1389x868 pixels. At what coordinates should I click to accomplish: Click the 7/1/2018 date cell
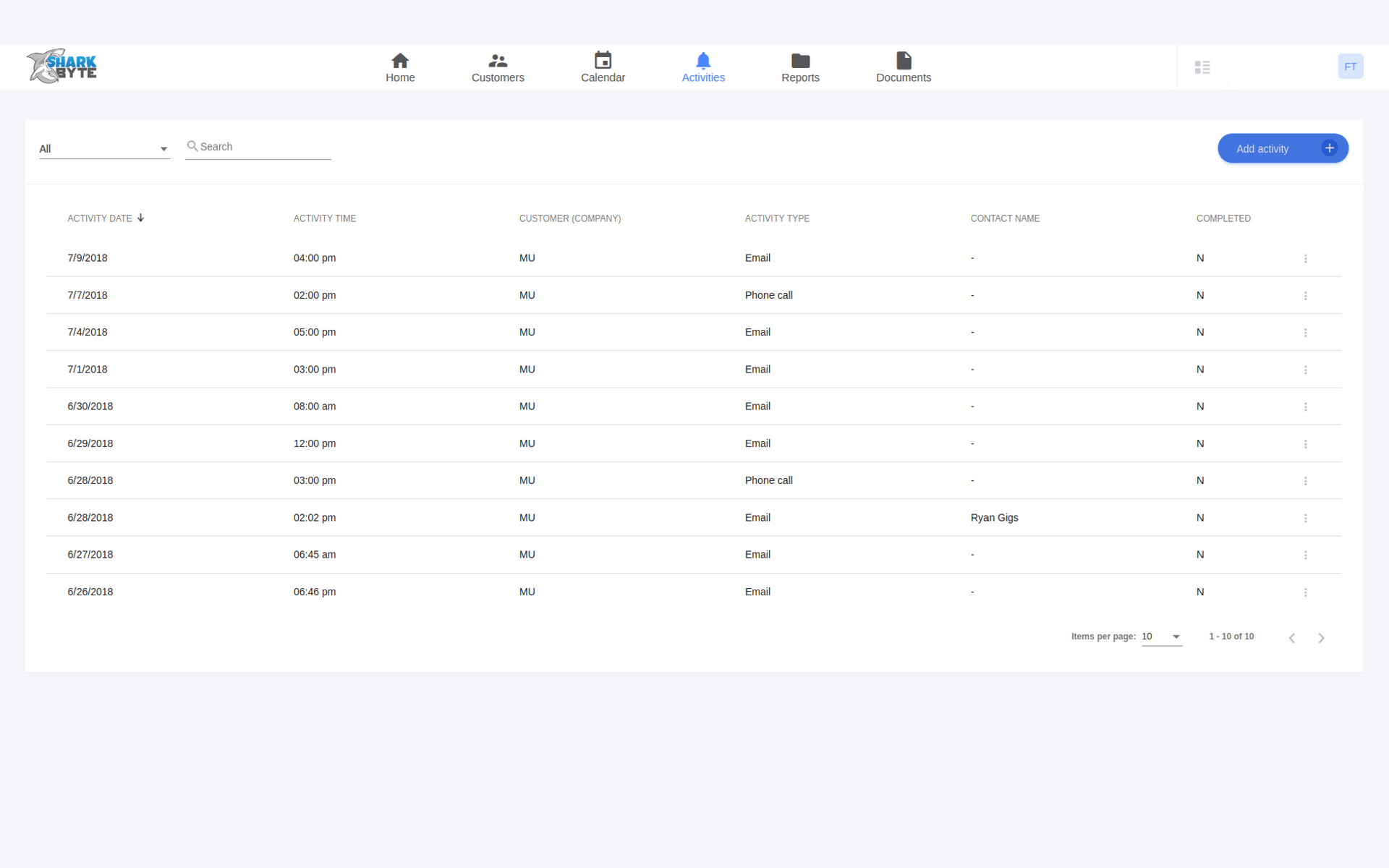pyautogui.click(x=88, y=369)
